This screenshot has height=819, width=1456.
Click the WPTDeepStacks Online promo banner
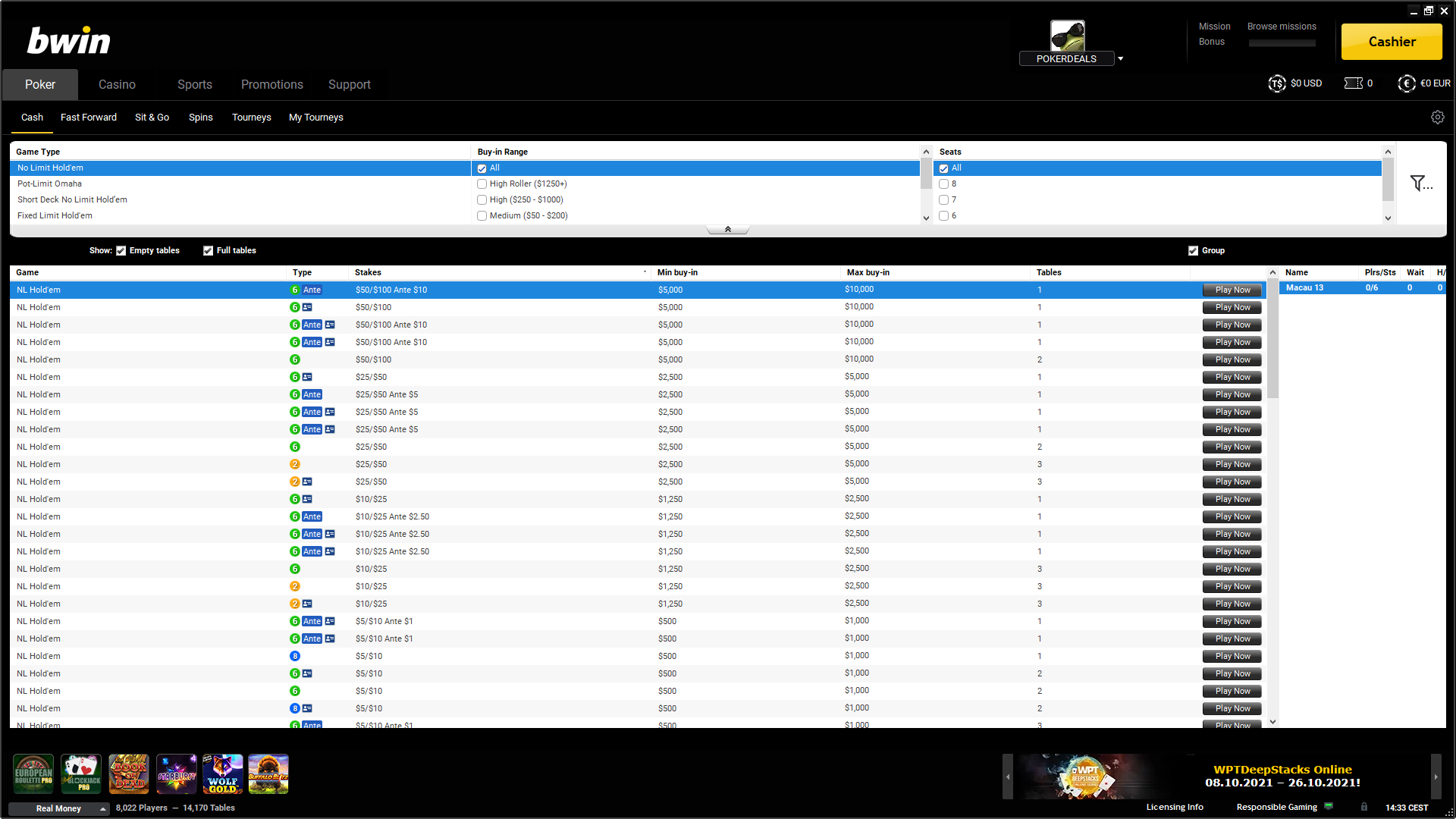pyautogui.click(x=1221, y=777)
